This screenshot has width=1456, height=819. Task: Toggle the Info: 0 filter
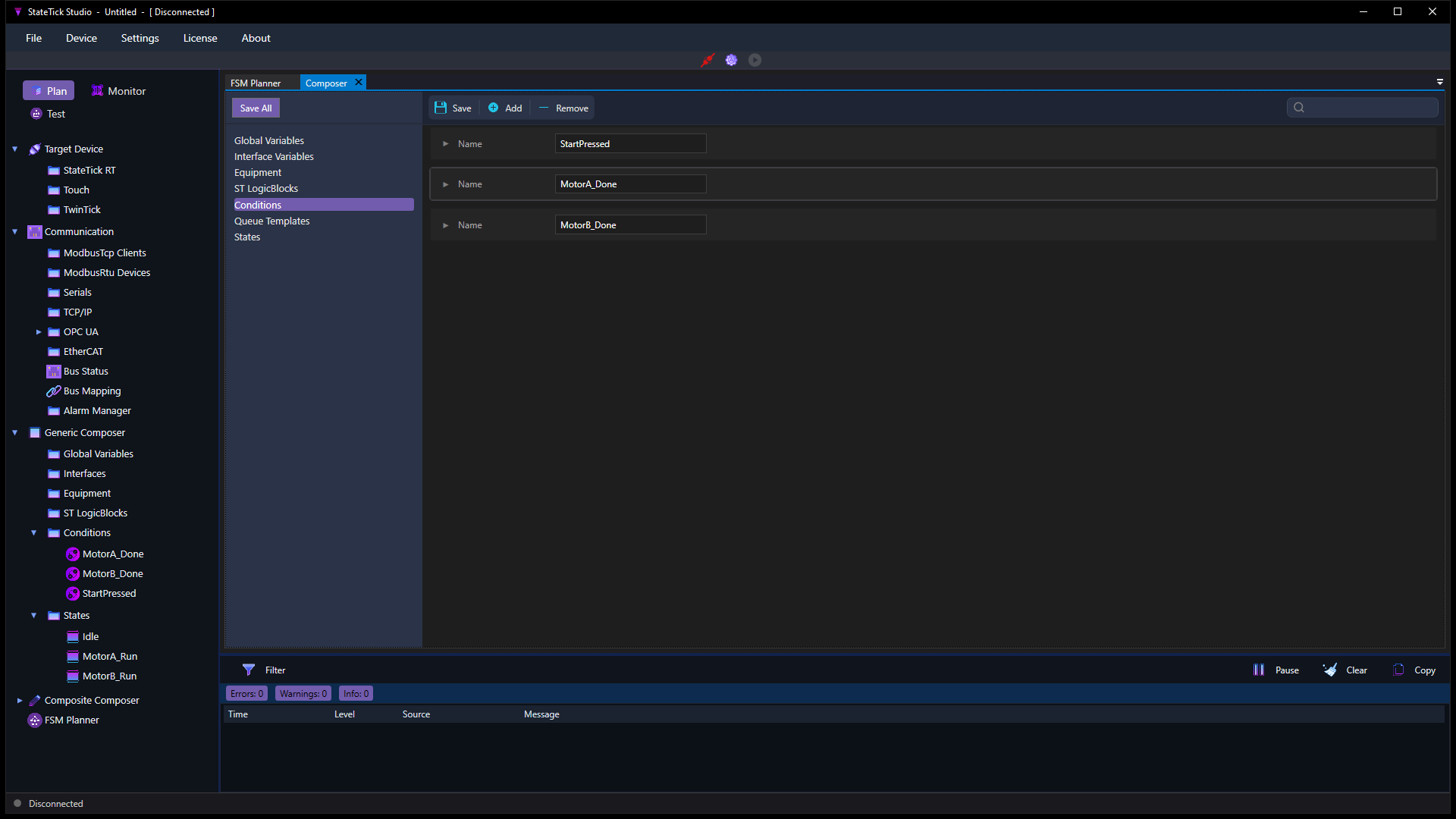(x=356, y=694)
